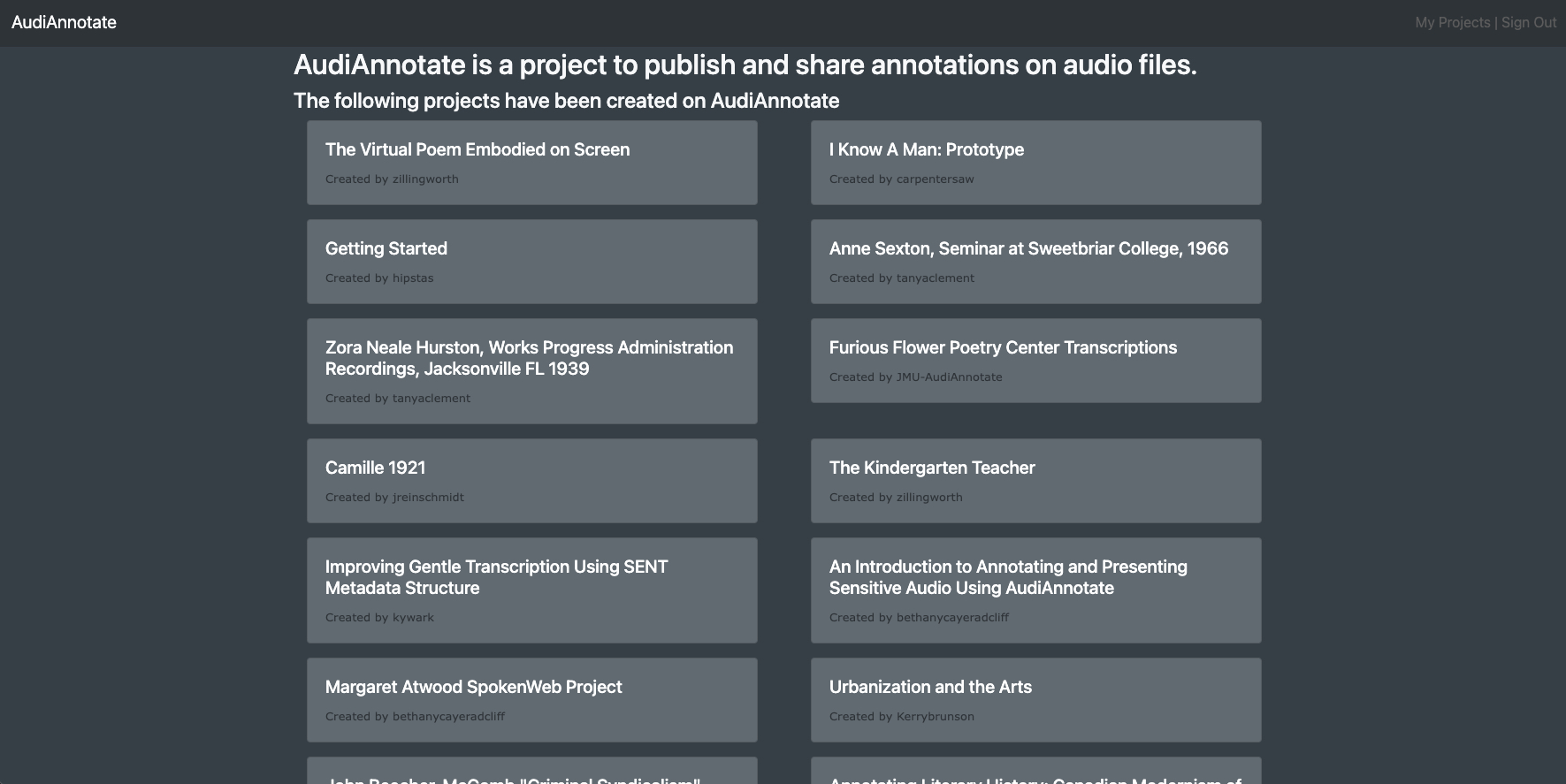The image size is (1566, 784).
Task: Click the main AudiAnnotate project description heading
Action: (x=745, y=65)
